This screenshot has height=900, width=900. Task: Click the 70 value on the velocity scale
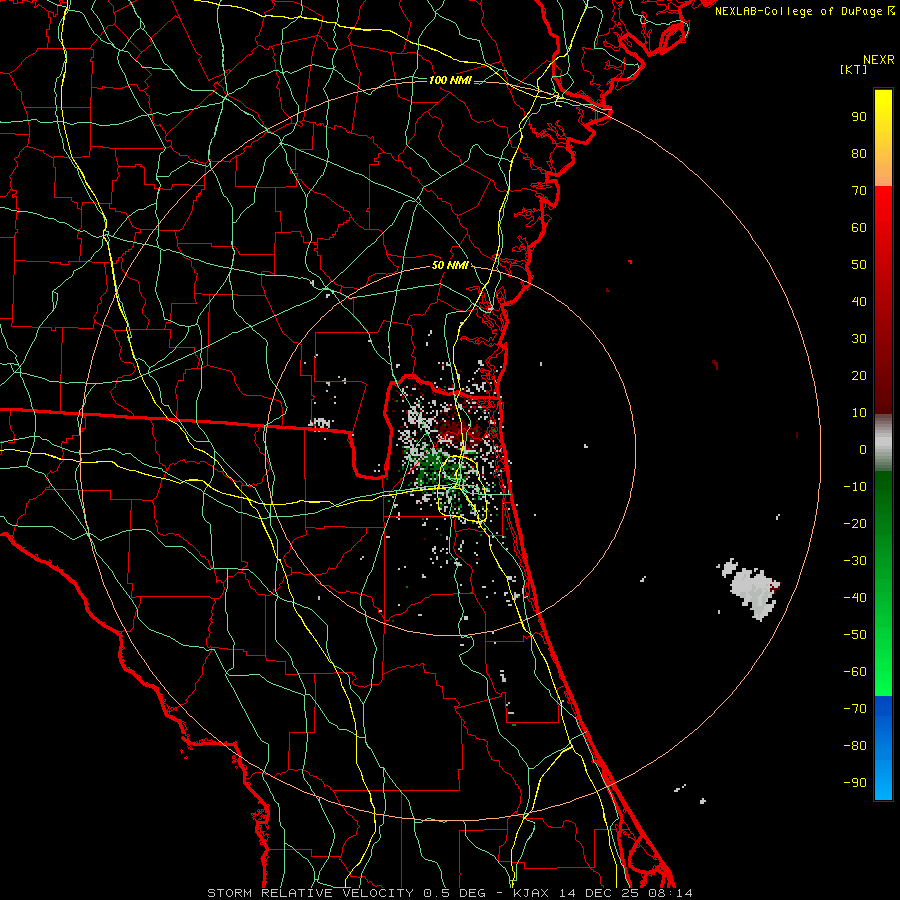click(859, 191)
